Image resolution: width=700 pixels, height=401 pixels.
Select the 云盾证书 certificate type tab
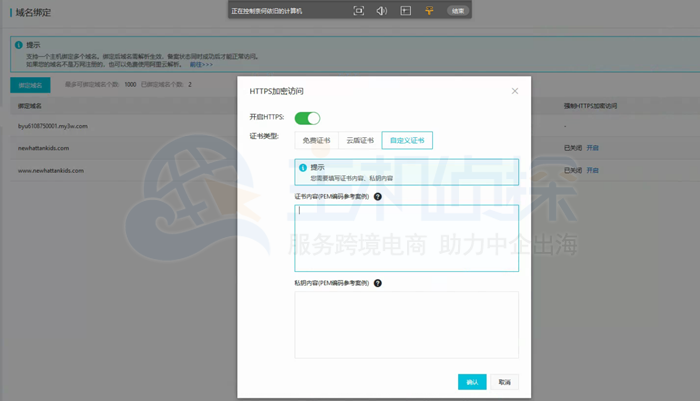click(x=360, y=140)
